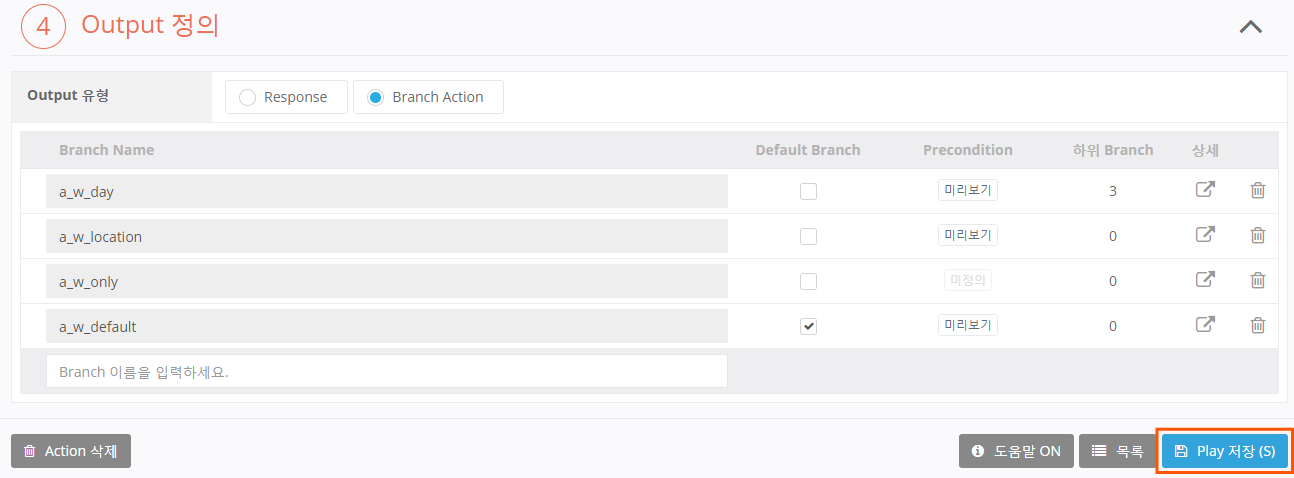Preview precondition for a_w_day
The image size is (1294, 478).
(967, 190)
